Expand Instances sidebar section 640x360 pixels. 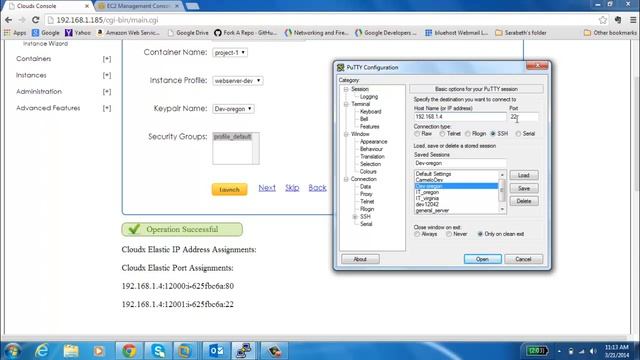pyautogui.click(x=107, y=76)
